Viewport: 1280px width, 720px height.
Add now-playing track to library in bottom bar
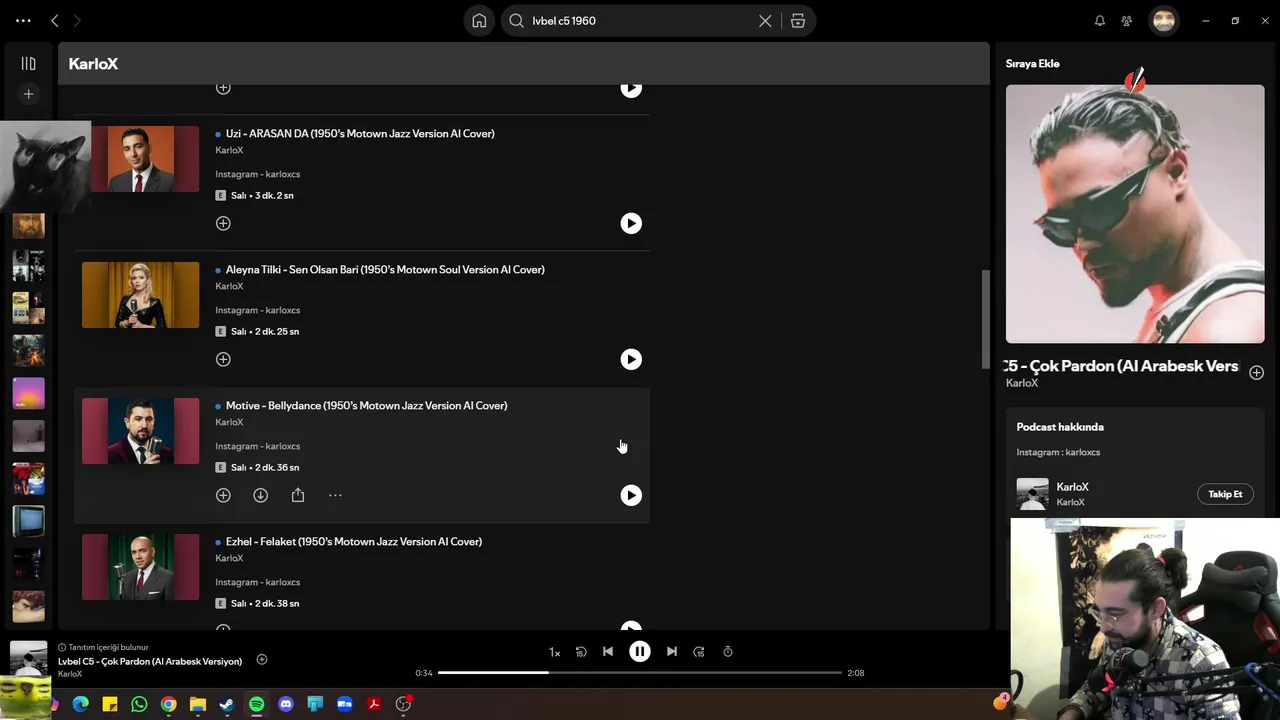262,659
